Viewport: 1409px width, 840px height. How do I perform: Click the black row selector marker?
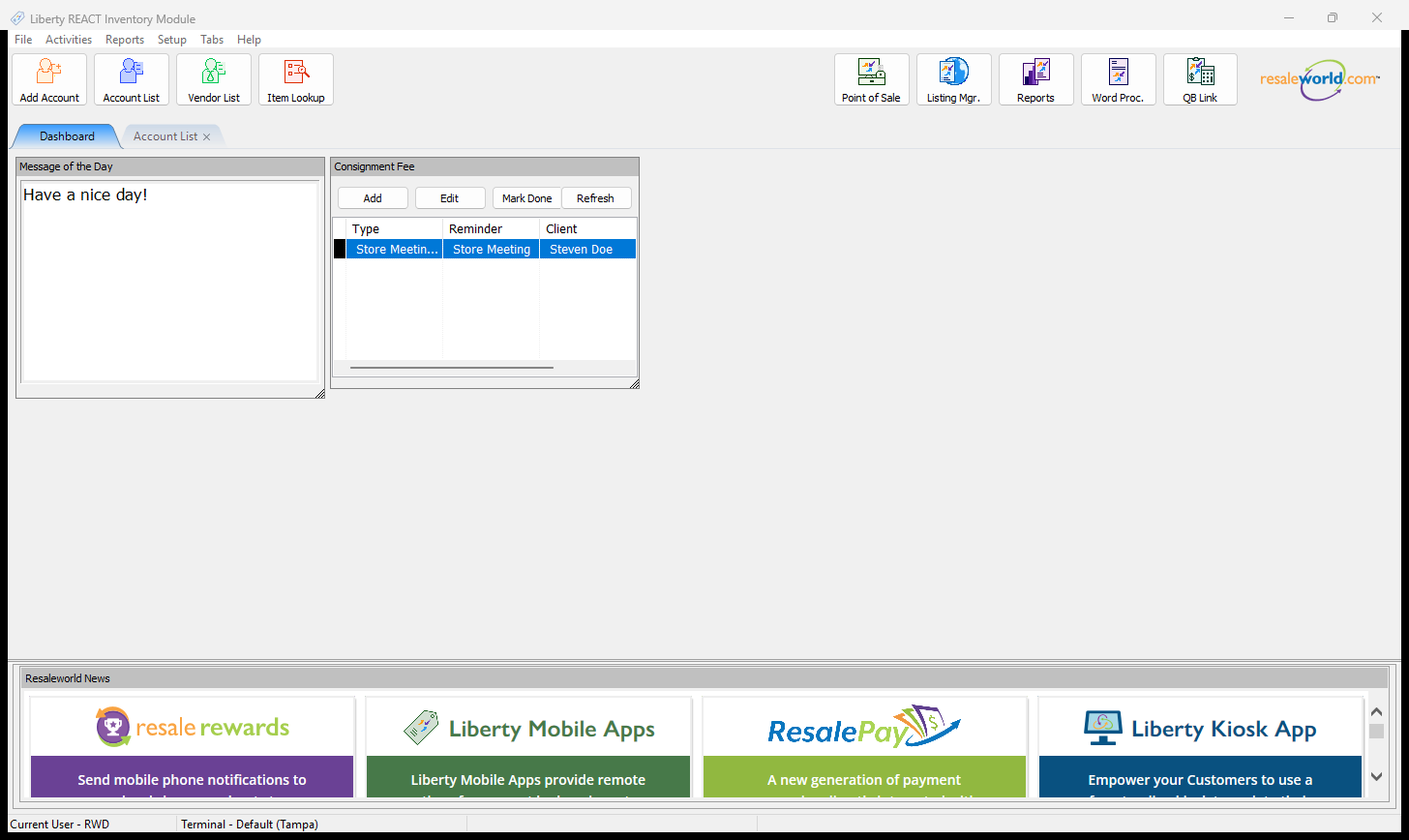340,249
